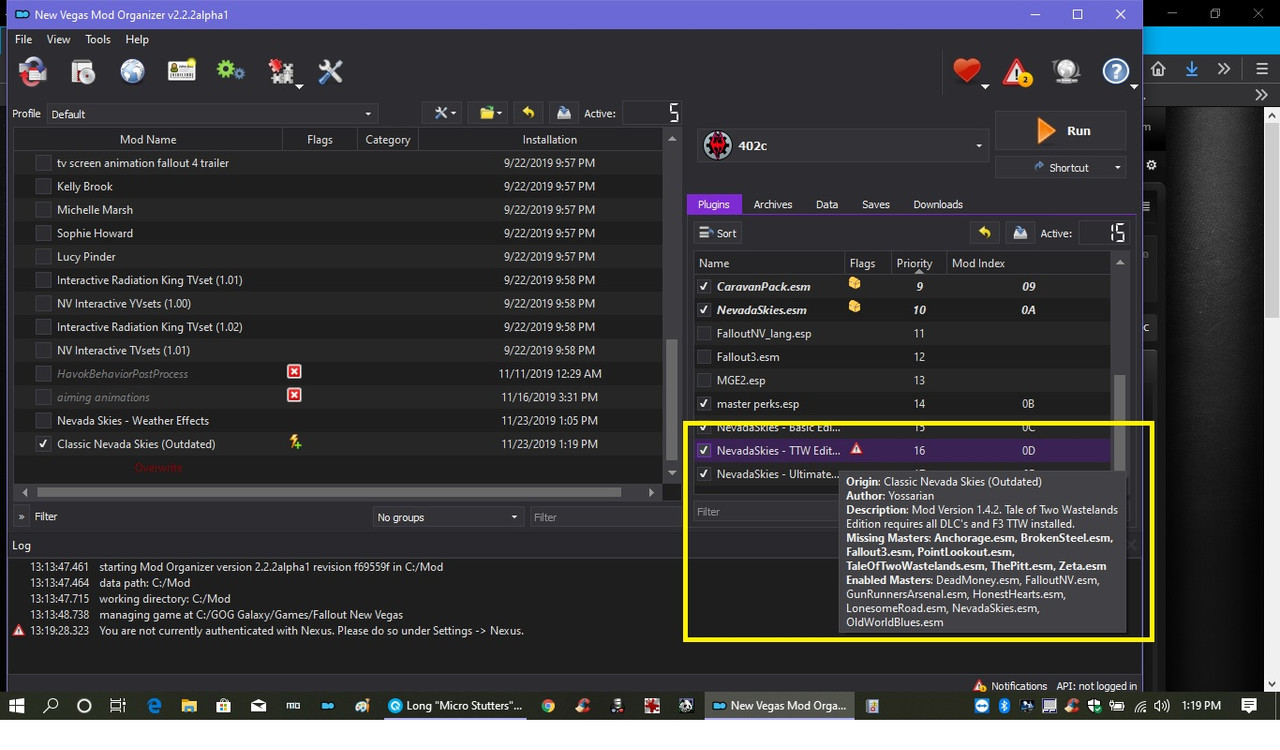Image resolution: width=1280 pixels, height=750 pixels.
Task: Open Windows Start menu
Action: tap(16, 705)
